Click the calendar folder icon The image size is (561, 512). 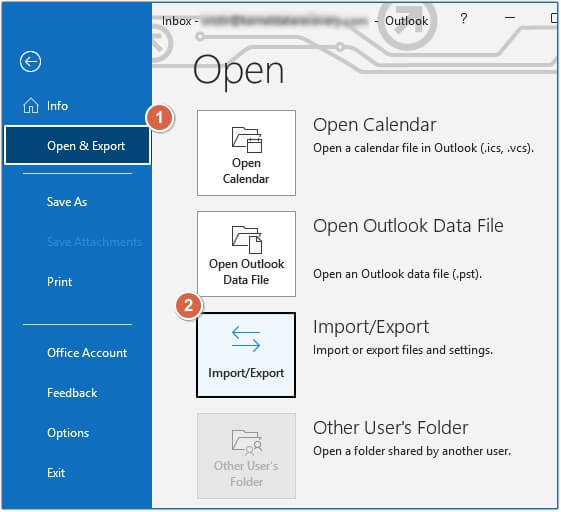247,140
